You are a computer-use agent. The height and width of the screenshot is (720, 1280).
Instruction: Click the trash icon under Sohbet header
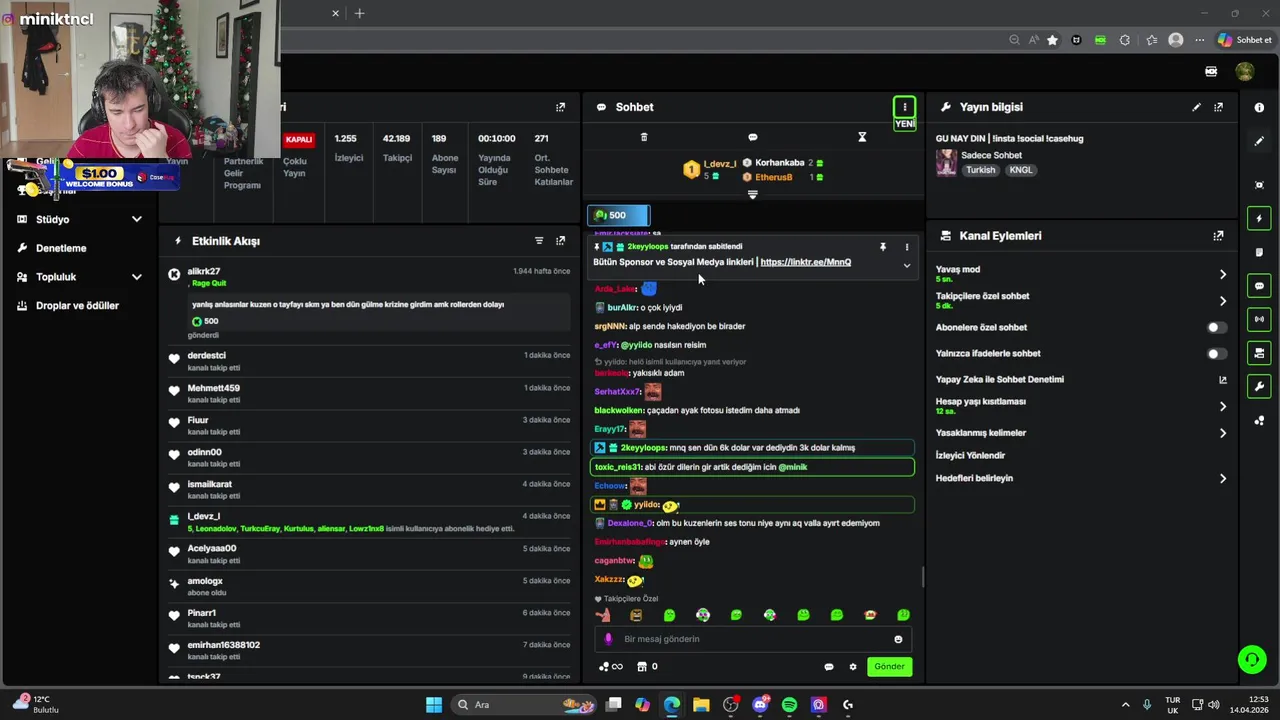[644, 137]
